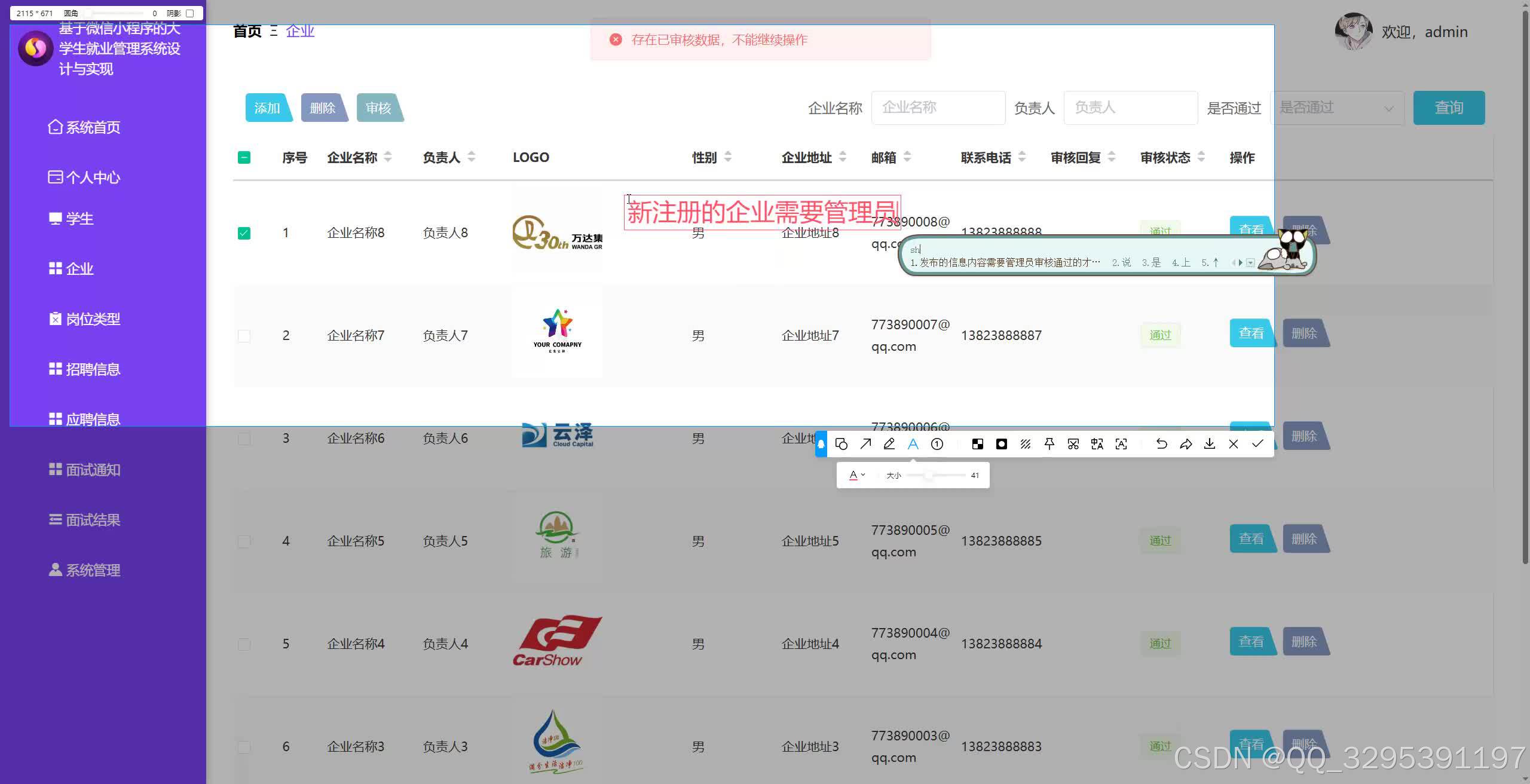Click the 查询 query button
1530x784 pixels.
tap(1449, 108)
